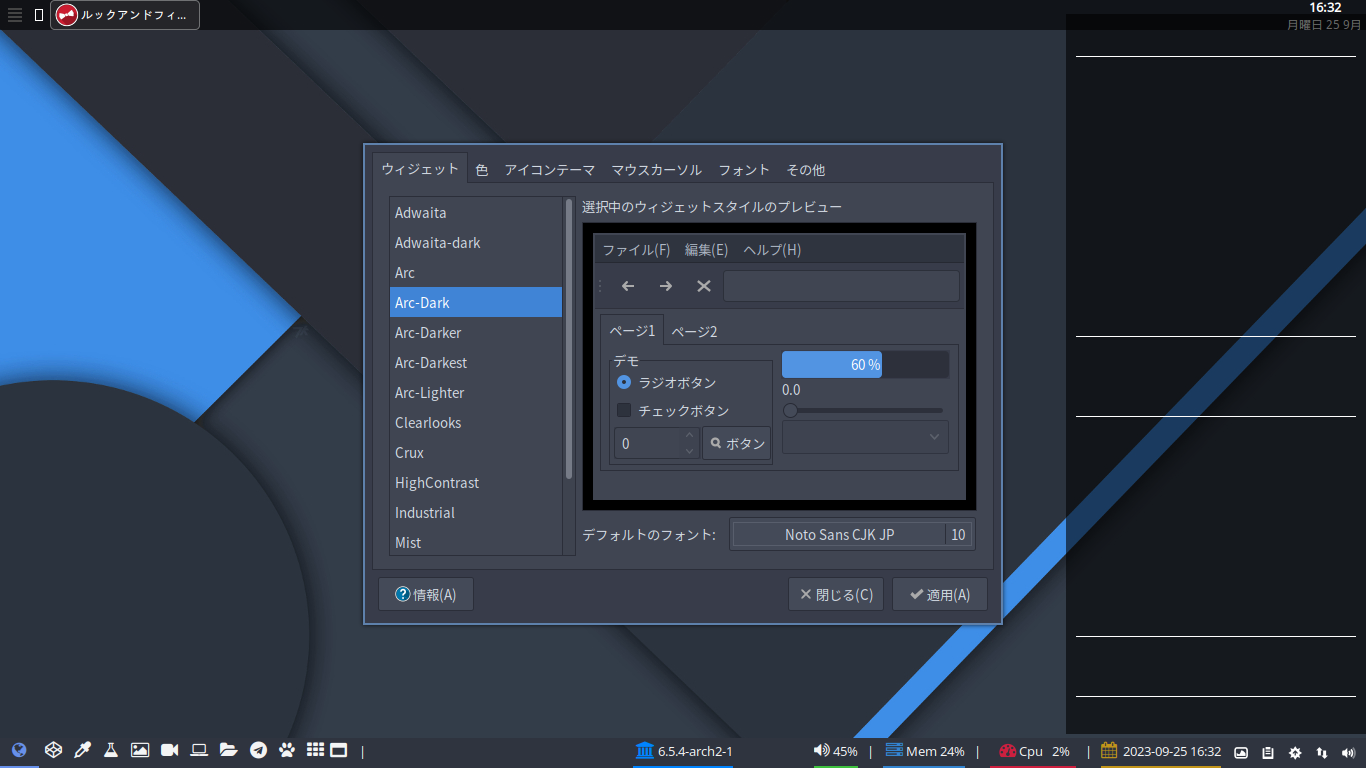Select the Arc-Darkest theme
The width and height of the screenshot is (1366, 768).
(476, 362)
